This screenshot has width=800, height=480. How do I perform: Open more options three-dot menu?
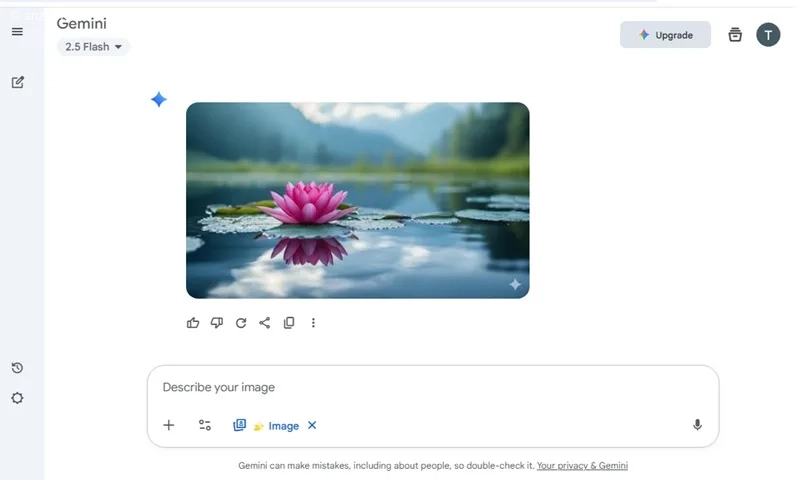pos(313,323)
